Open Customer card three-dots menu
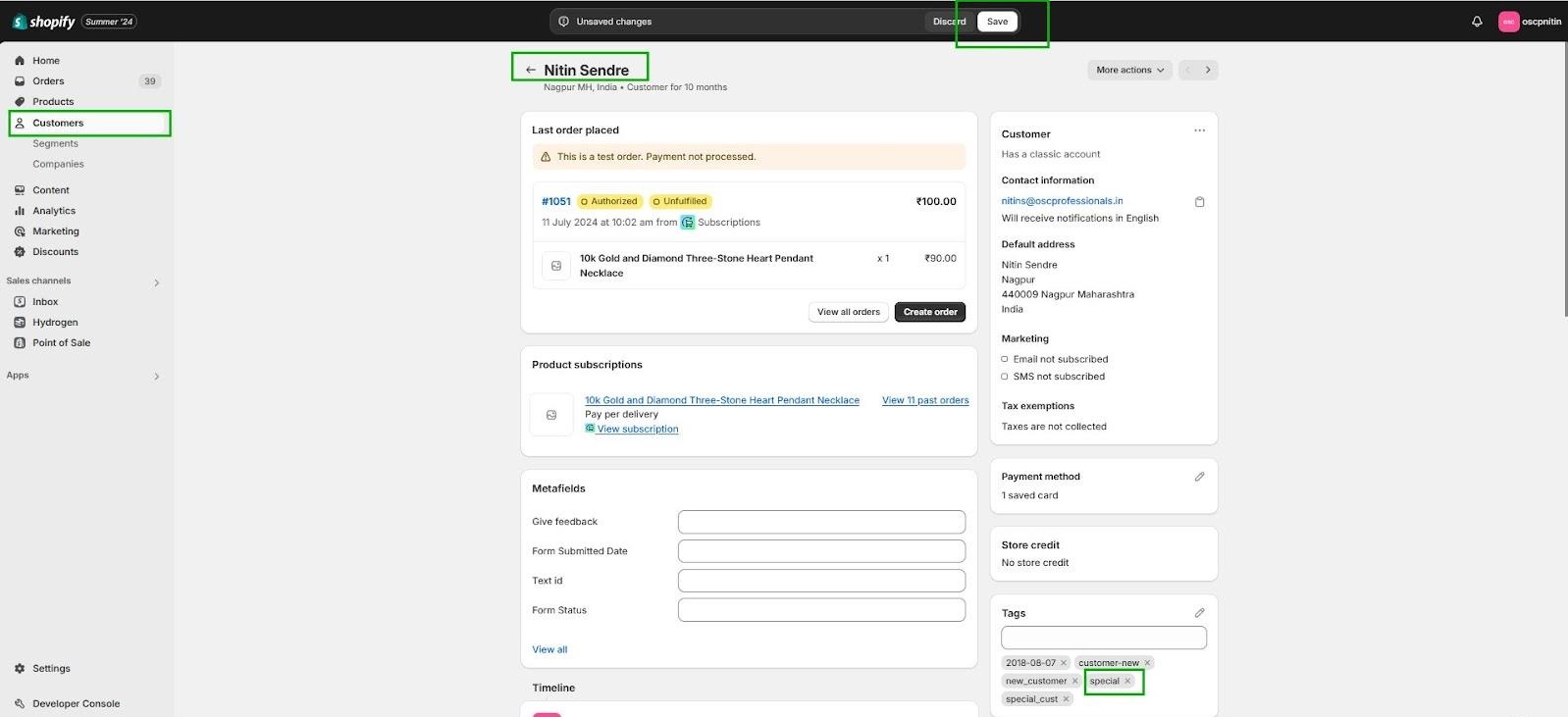This screenshot has width=1568, height=717. point(1199,130)
